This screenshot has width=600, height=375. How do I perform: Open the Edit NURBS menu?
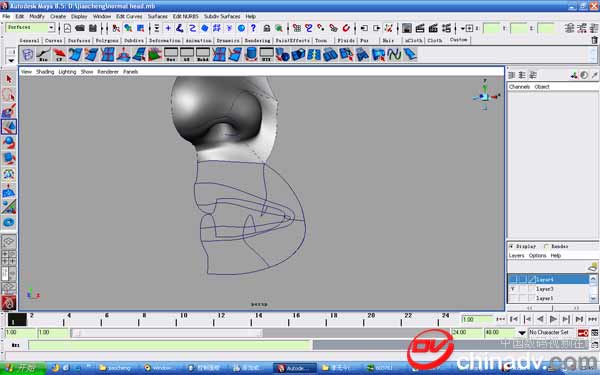[185, 16]
